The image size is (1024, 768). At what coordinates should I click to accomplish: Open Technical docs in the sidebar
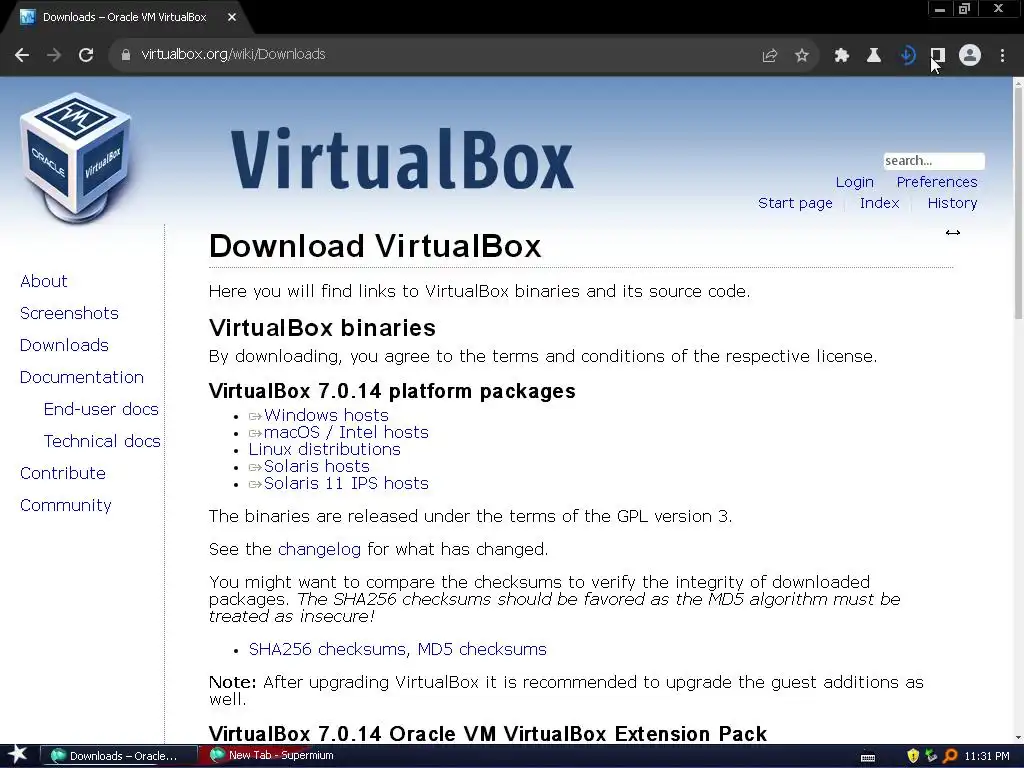click(102, 441)
